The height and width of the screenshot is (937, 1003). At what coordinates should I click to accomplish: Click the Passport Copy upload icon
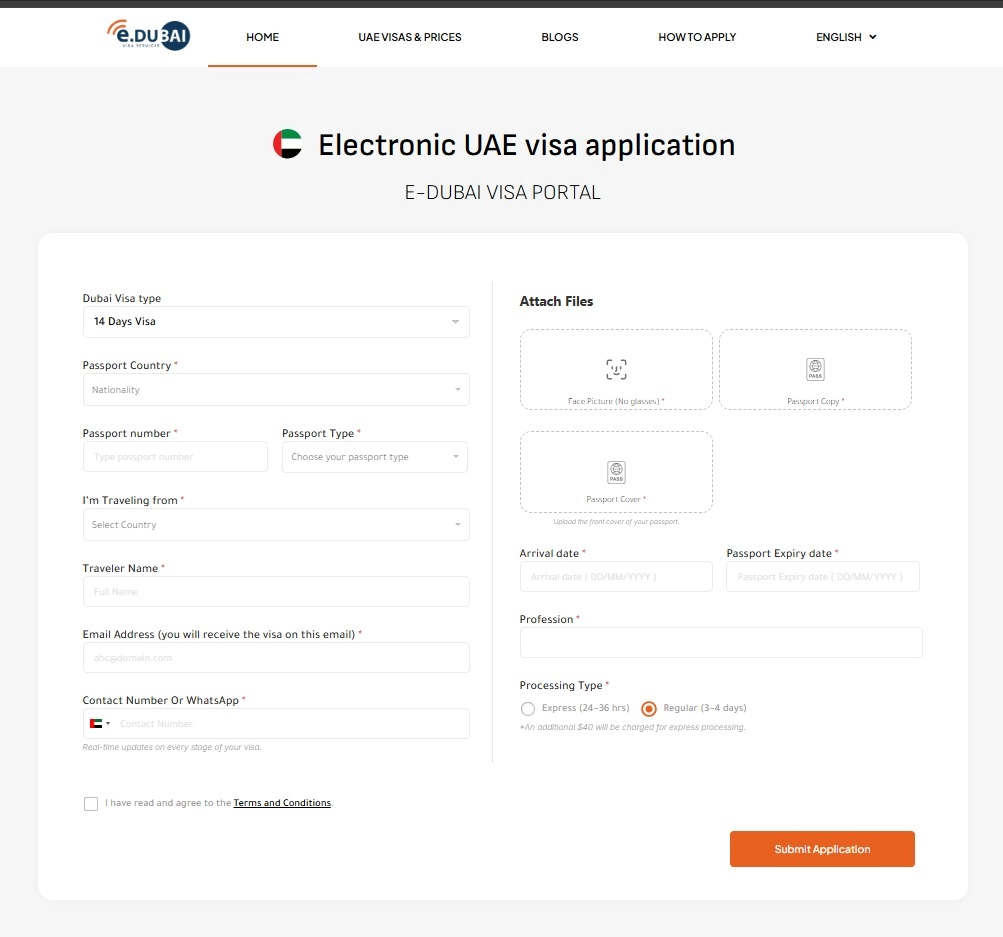point(815,369)
